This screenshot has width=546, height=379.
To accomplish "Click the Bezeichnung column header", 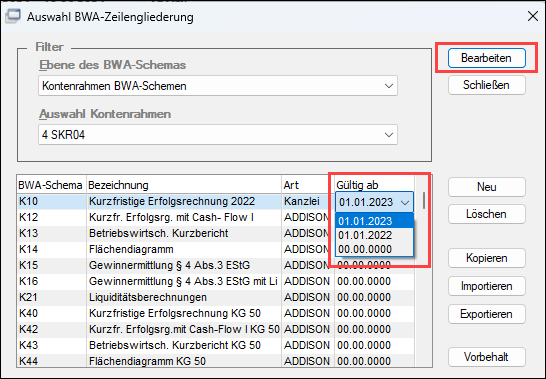I will (x=184, y=185).
